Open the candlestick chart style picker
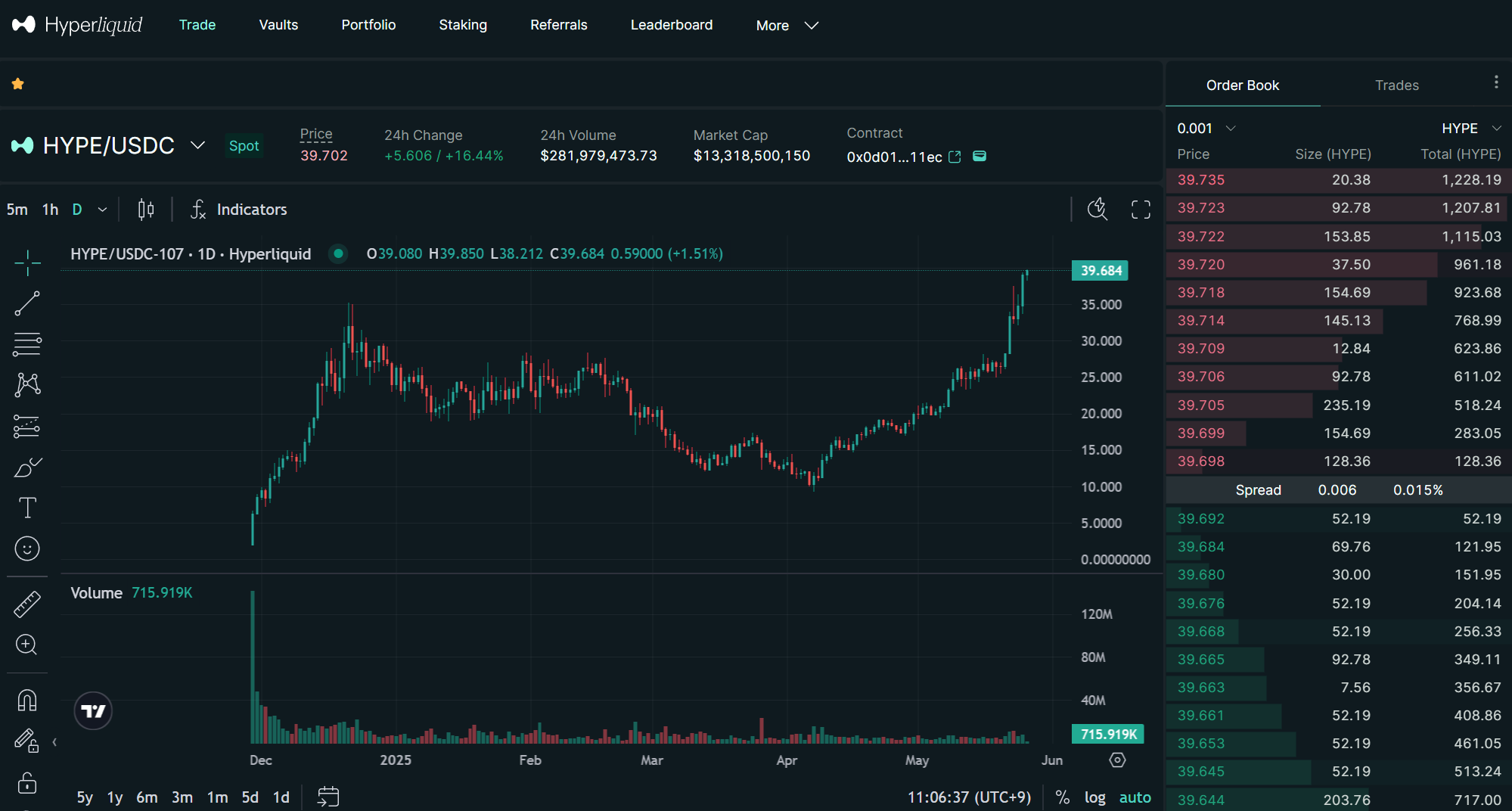 pos(146,210)
